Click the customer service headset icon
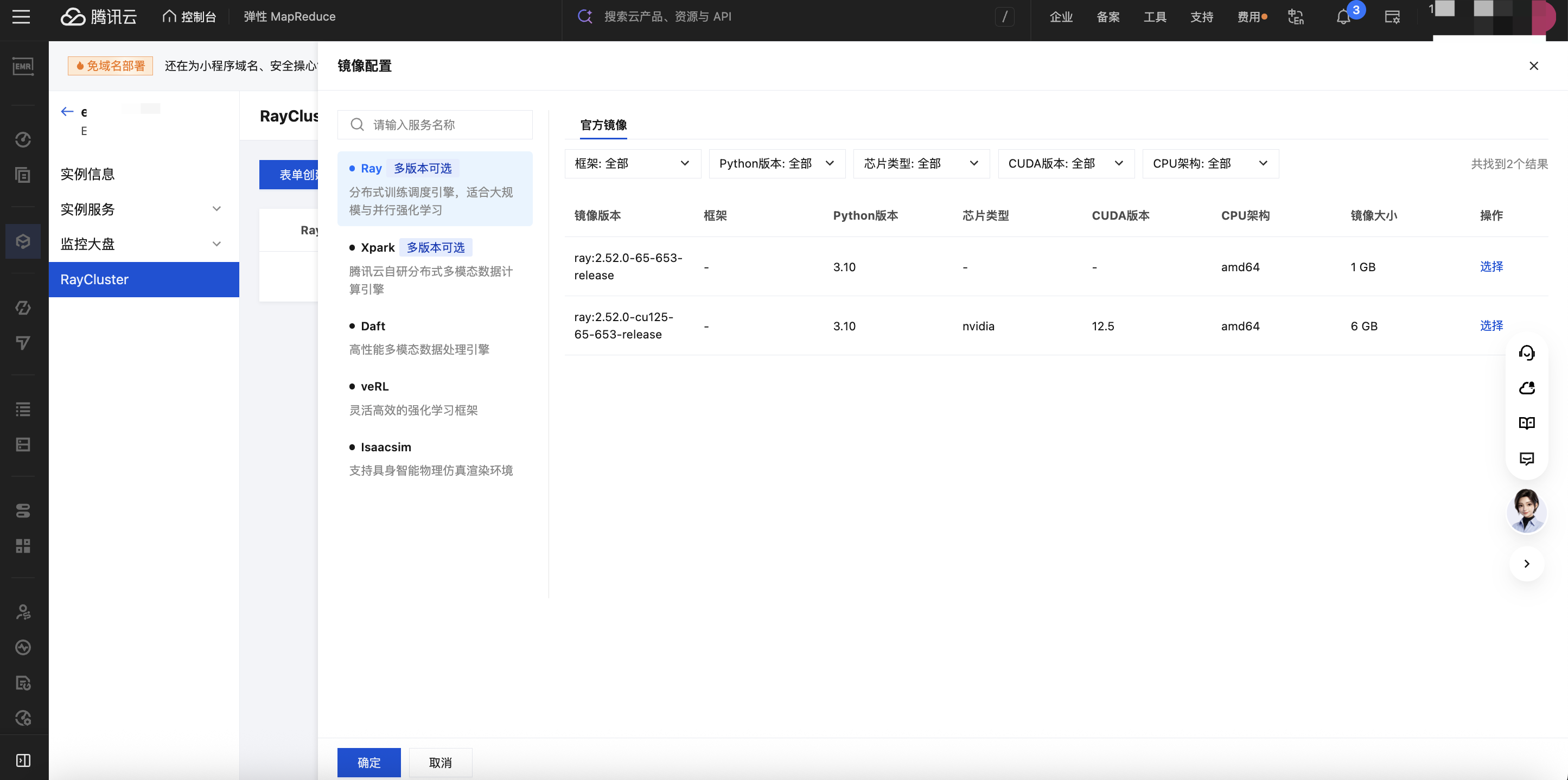Screen dimensions: 1568x780 [1527, 353]
